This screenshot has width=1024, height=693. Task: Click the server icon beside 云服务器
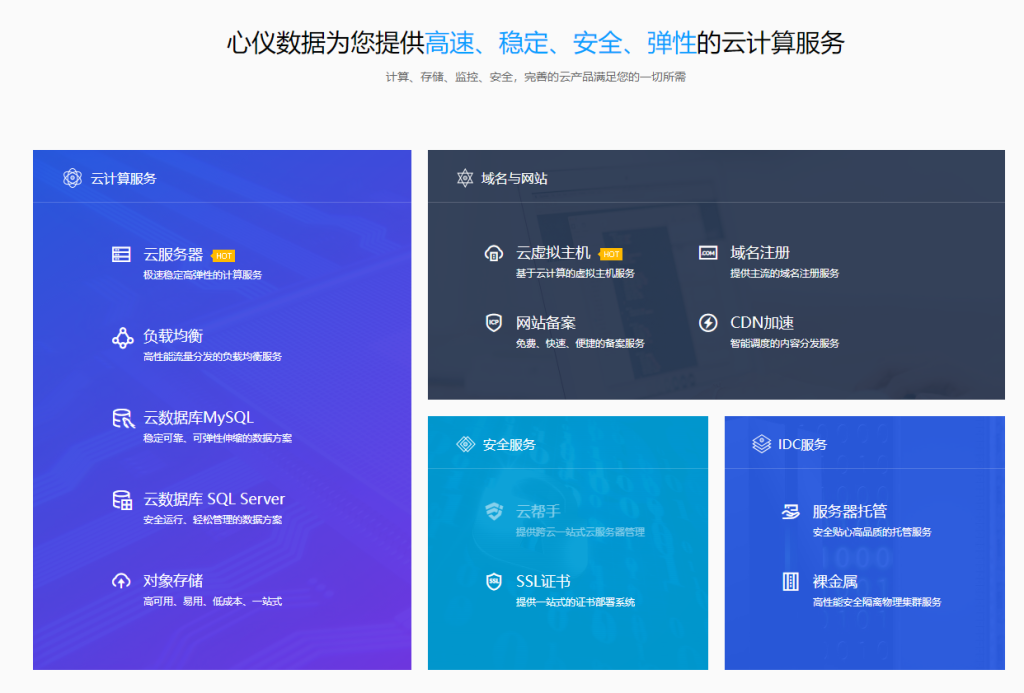point(121,254)
